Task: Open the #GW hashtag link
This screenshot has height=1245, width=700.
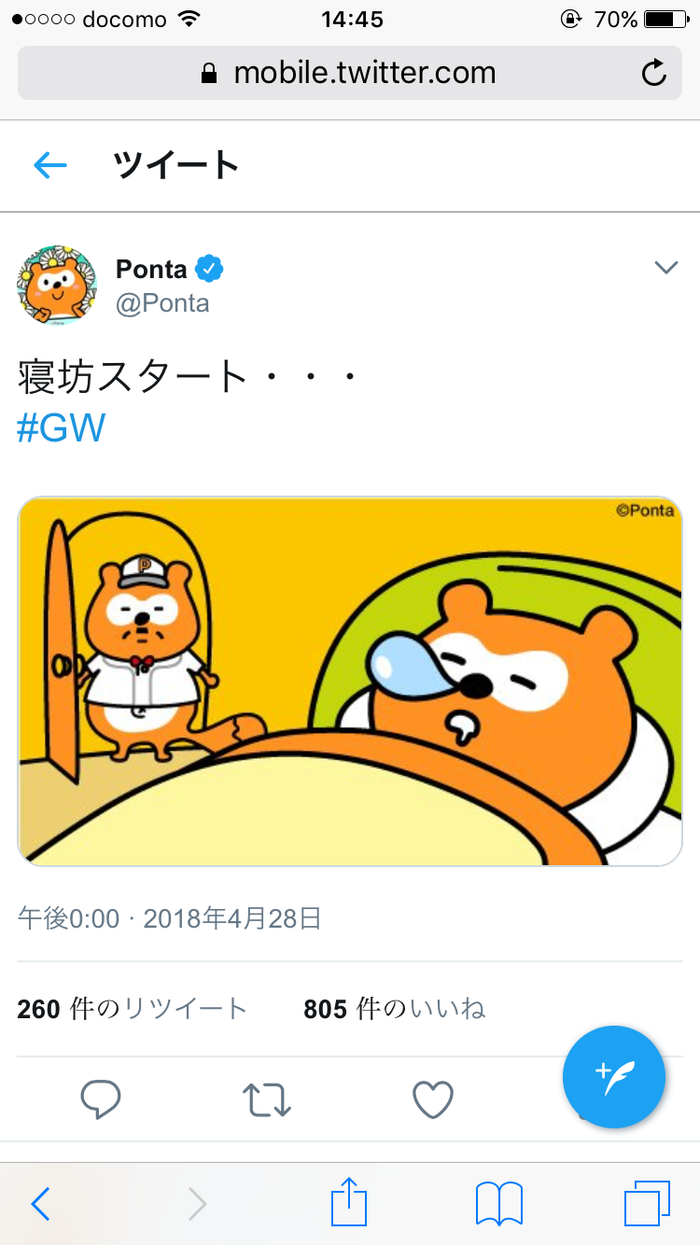Action: tap(61, 428)
